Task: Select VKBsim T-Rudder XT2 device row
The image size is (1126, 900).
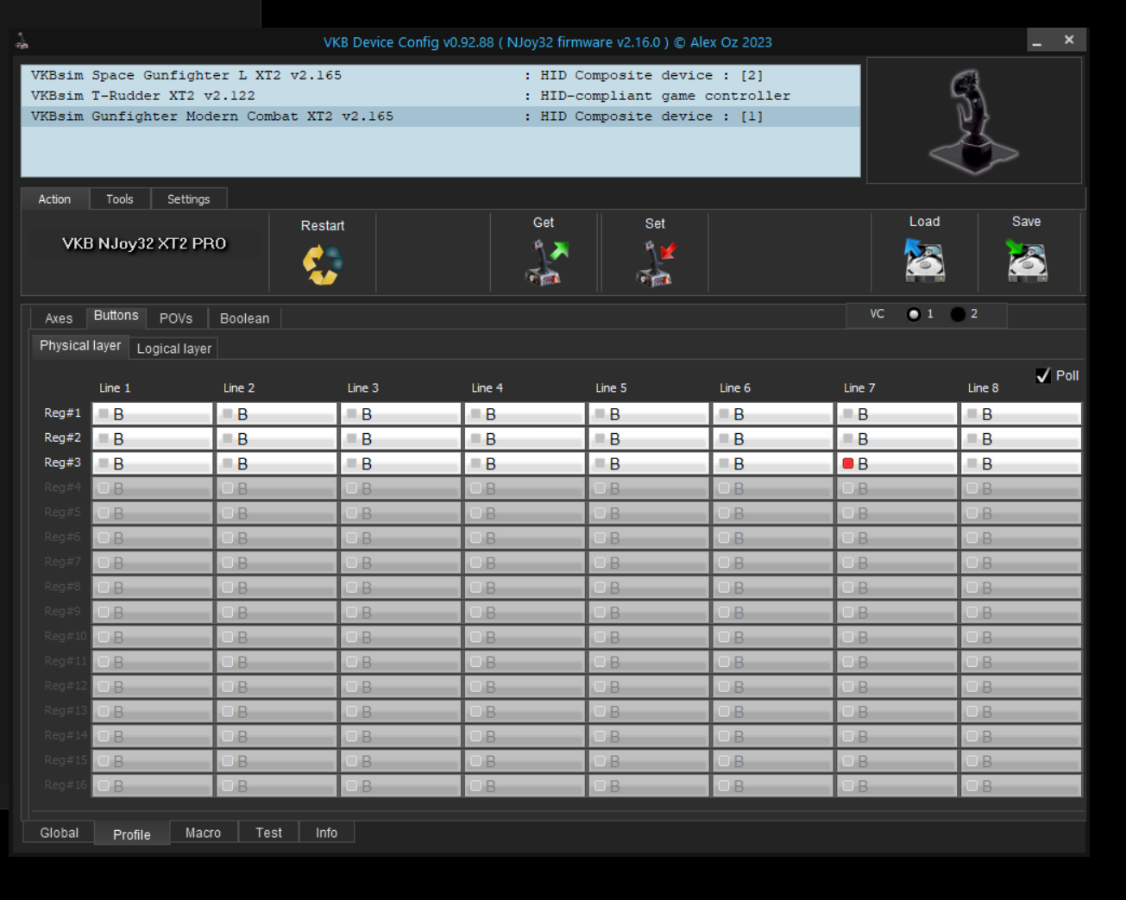Action: (x=440, y=96)
